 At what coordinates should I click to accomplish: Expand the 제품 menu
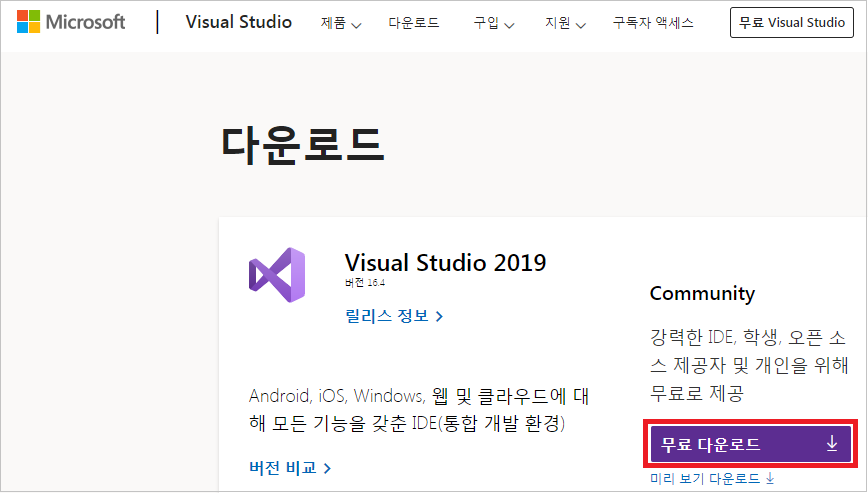pyautogui.click(x=340, y=23)
